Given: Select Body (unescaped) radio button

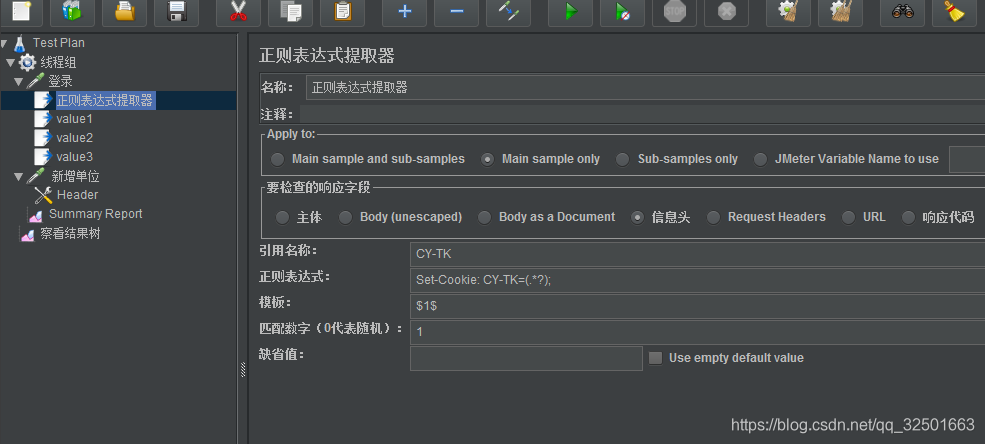Looking at the screenshot, I should (346, 217).
